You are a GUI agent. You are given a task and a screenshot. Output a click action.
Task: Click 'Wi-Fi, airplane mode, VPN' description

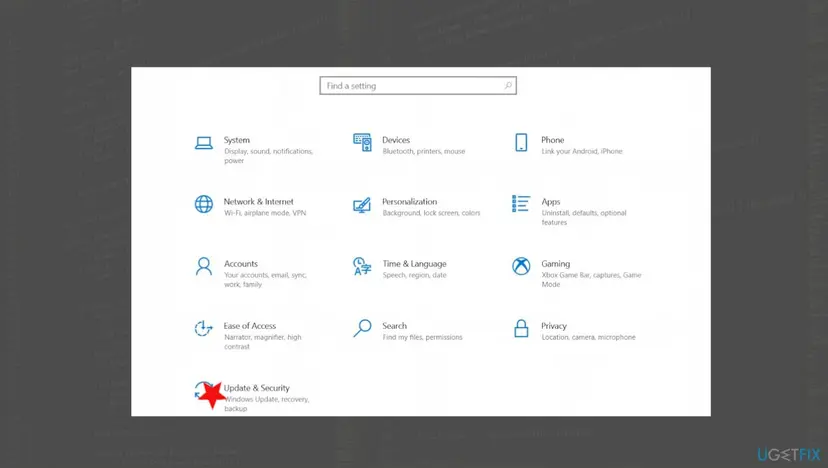(265, 213)
